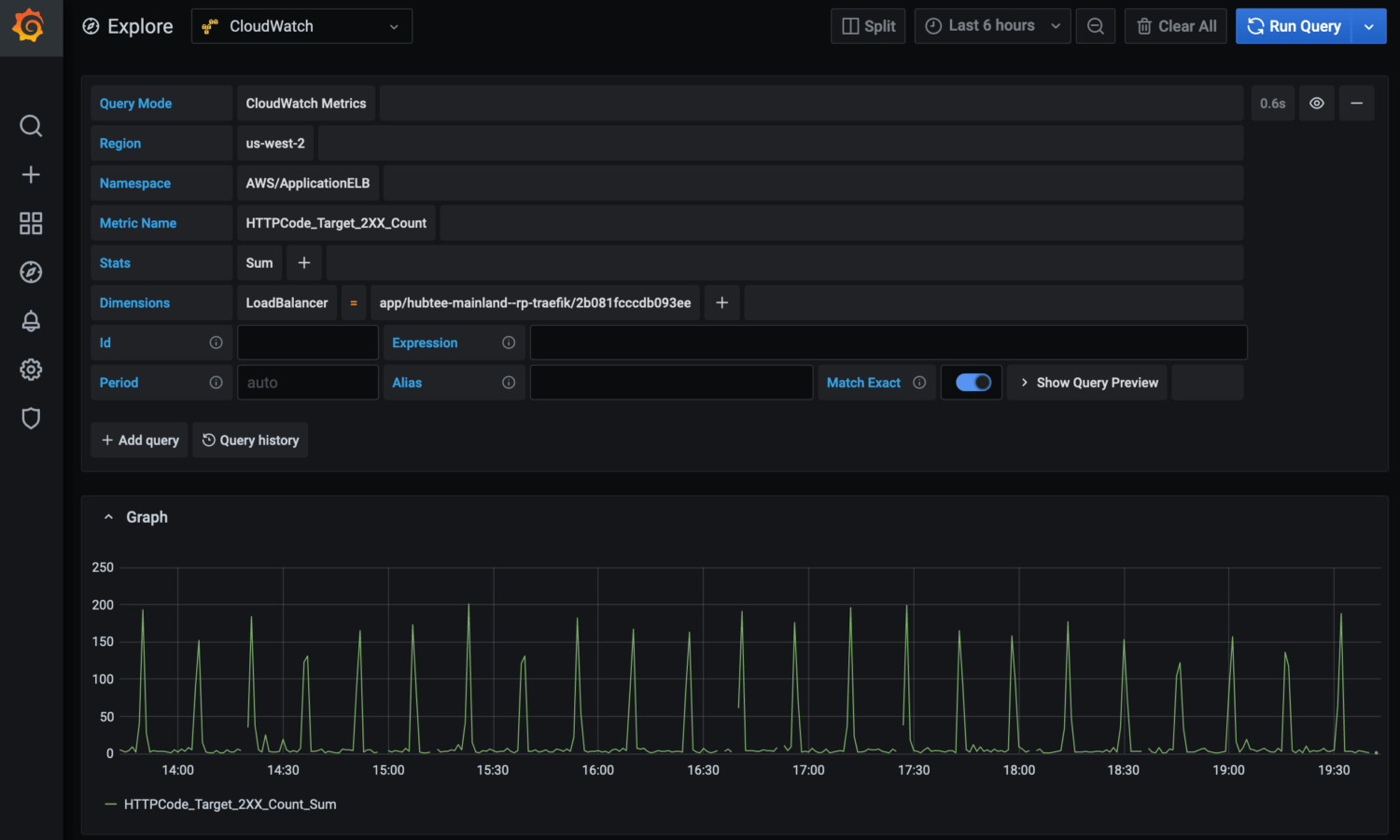Click the Id info icon
The height and width of the screenshot is (840, 1400).
[216, 343]
